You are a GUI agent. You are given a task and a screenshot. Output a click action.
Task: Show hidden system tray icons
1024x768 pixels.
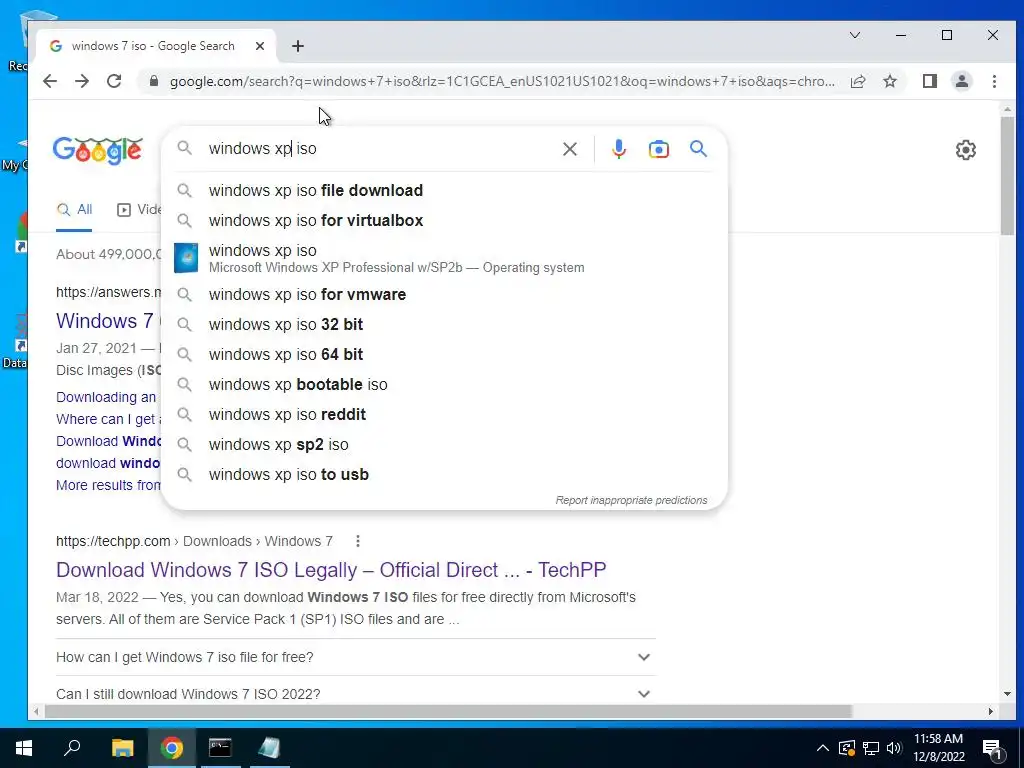pyautogui.click(x=823, y=748)
